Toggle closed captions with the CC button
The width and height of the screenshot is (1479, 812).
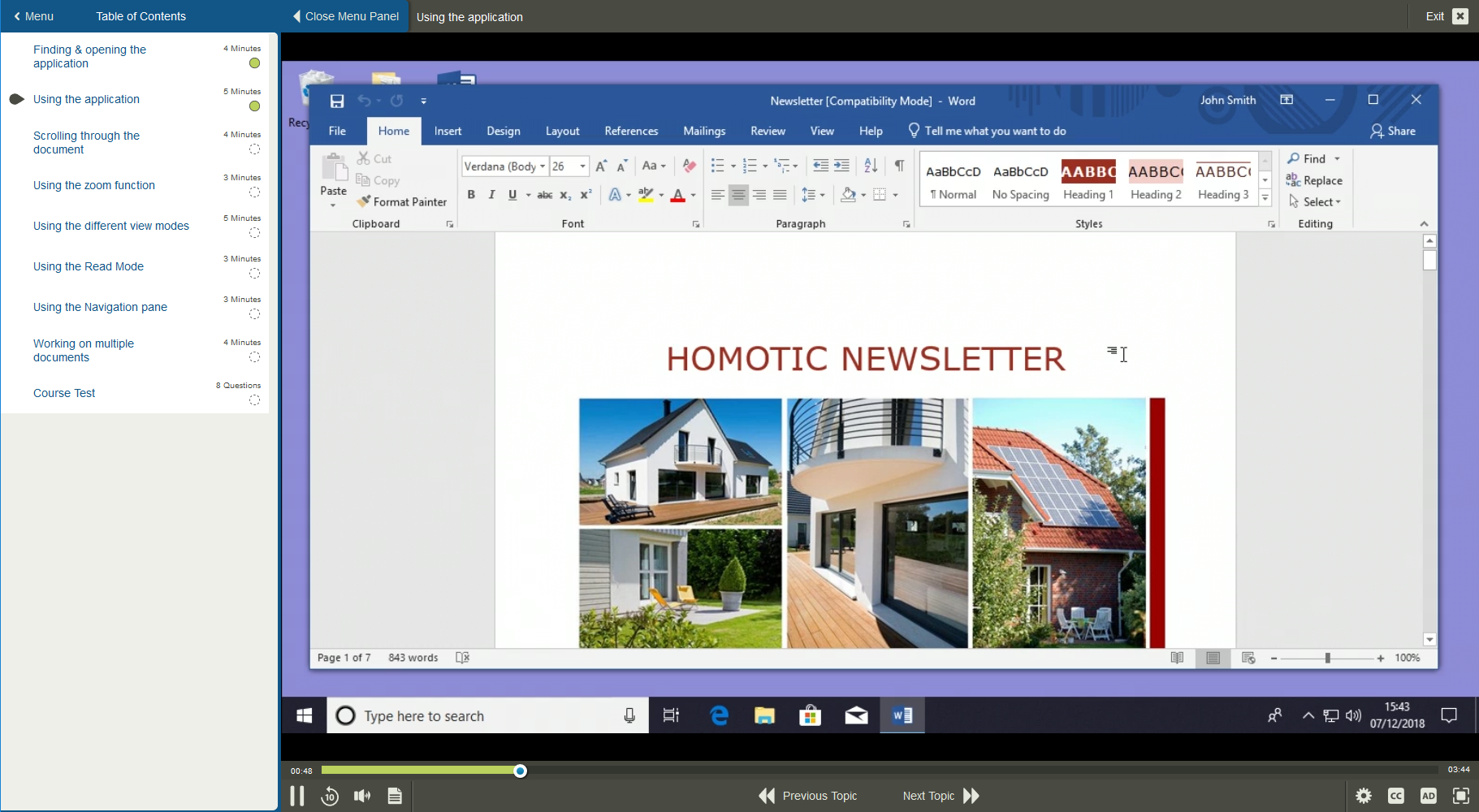(x=1397, y=796)
